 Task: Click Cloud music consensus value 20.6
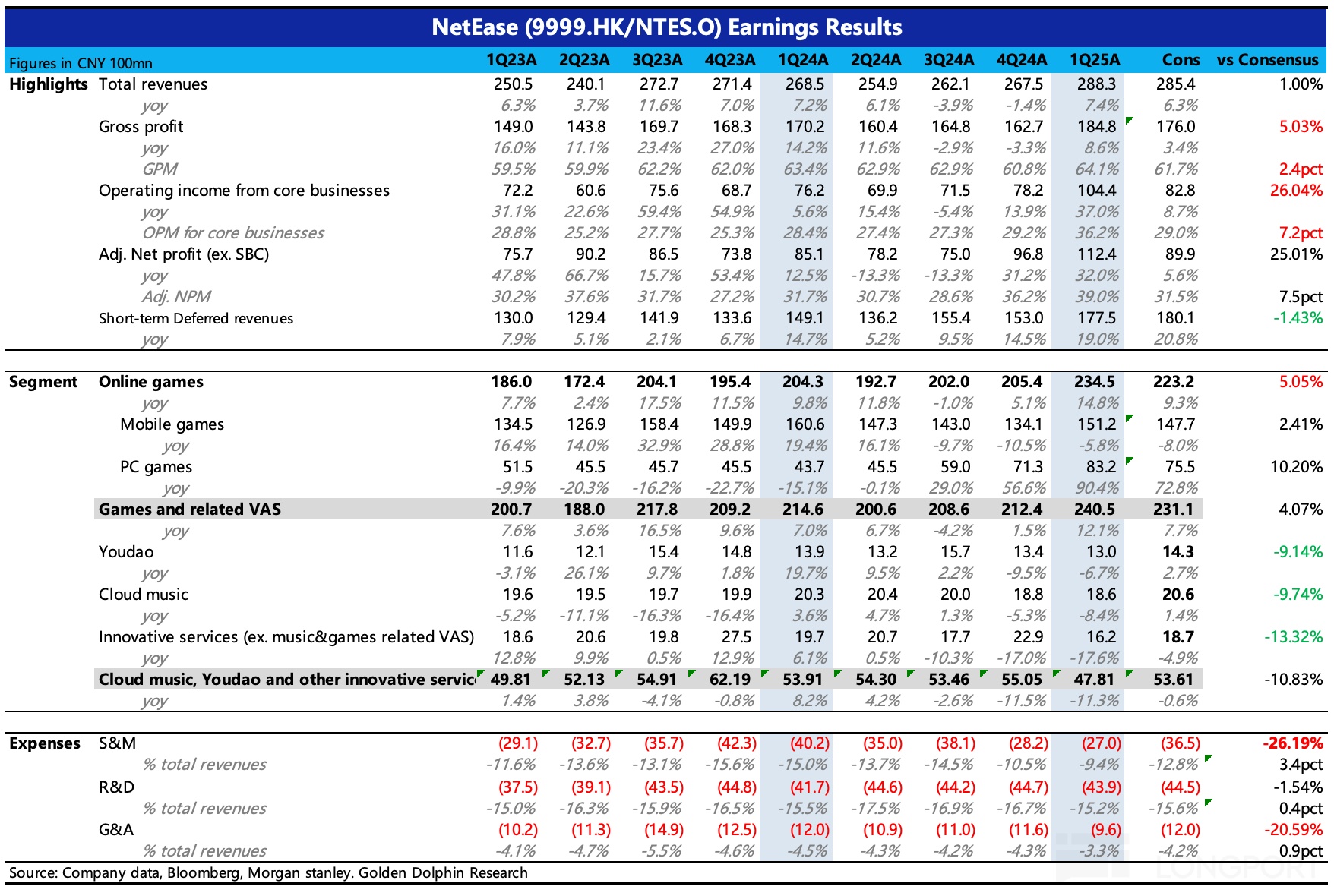tap(1178, 595)
